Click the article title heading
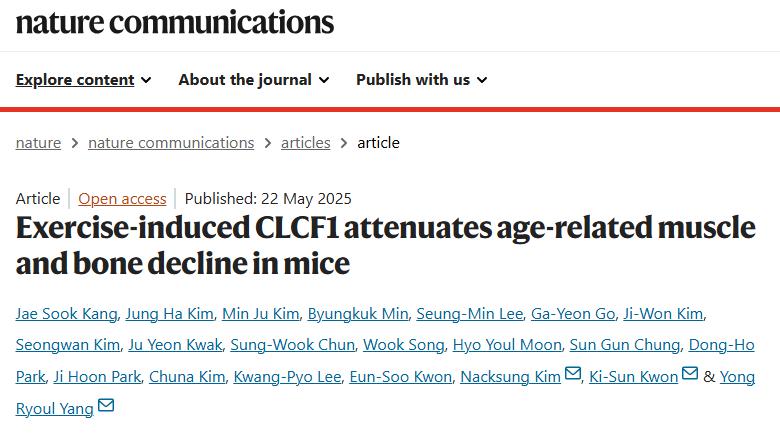This screenshot has height=433, width=780. point(385,245)
